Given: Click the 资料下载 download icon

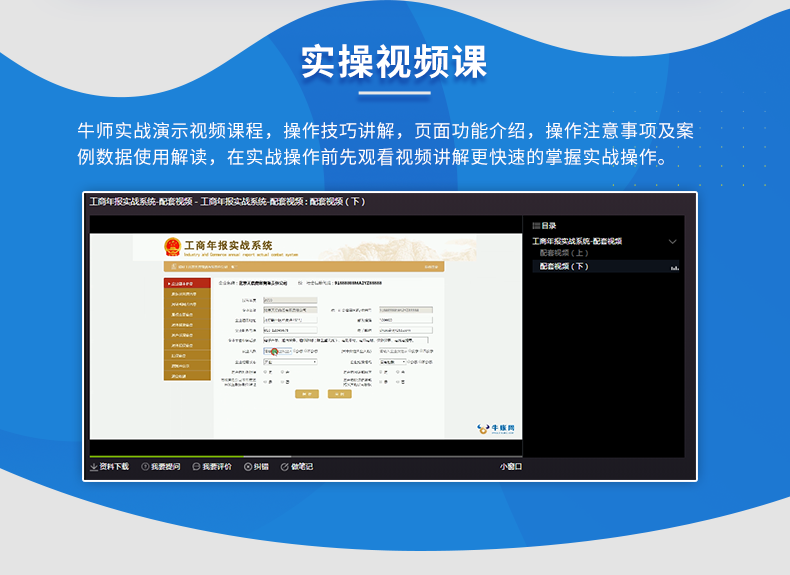Looking at the screenshot, I should [94, 466].
